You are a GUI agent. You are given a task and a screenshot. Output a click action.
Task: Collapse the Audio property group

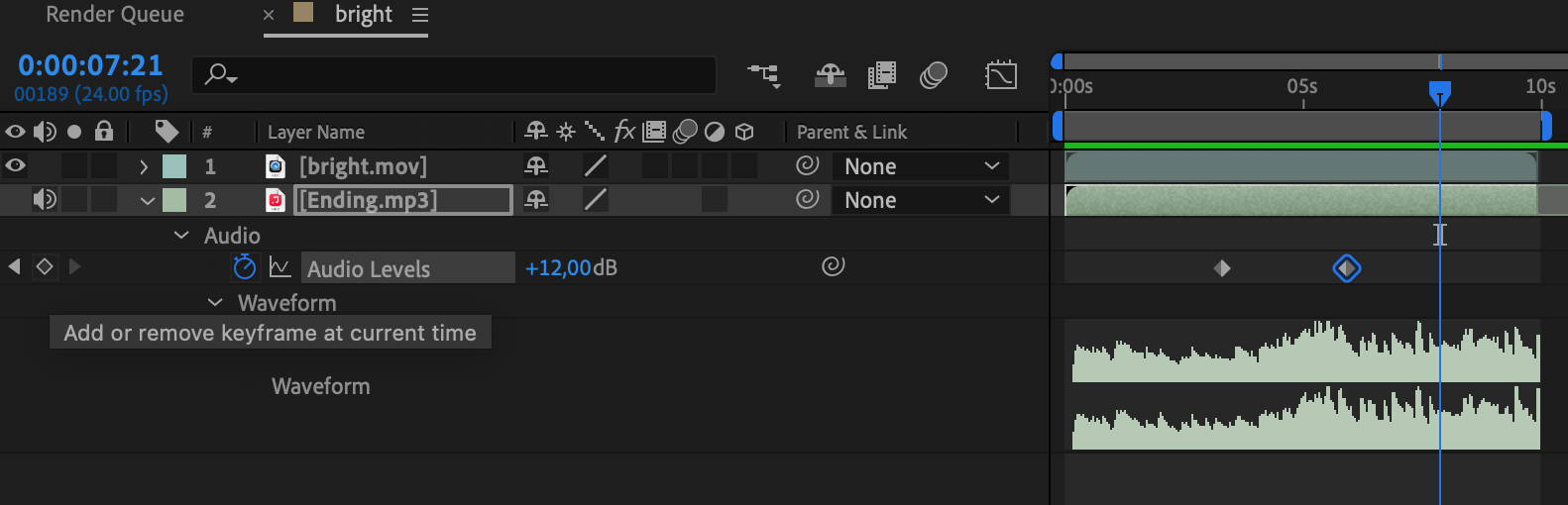[181, 235]
